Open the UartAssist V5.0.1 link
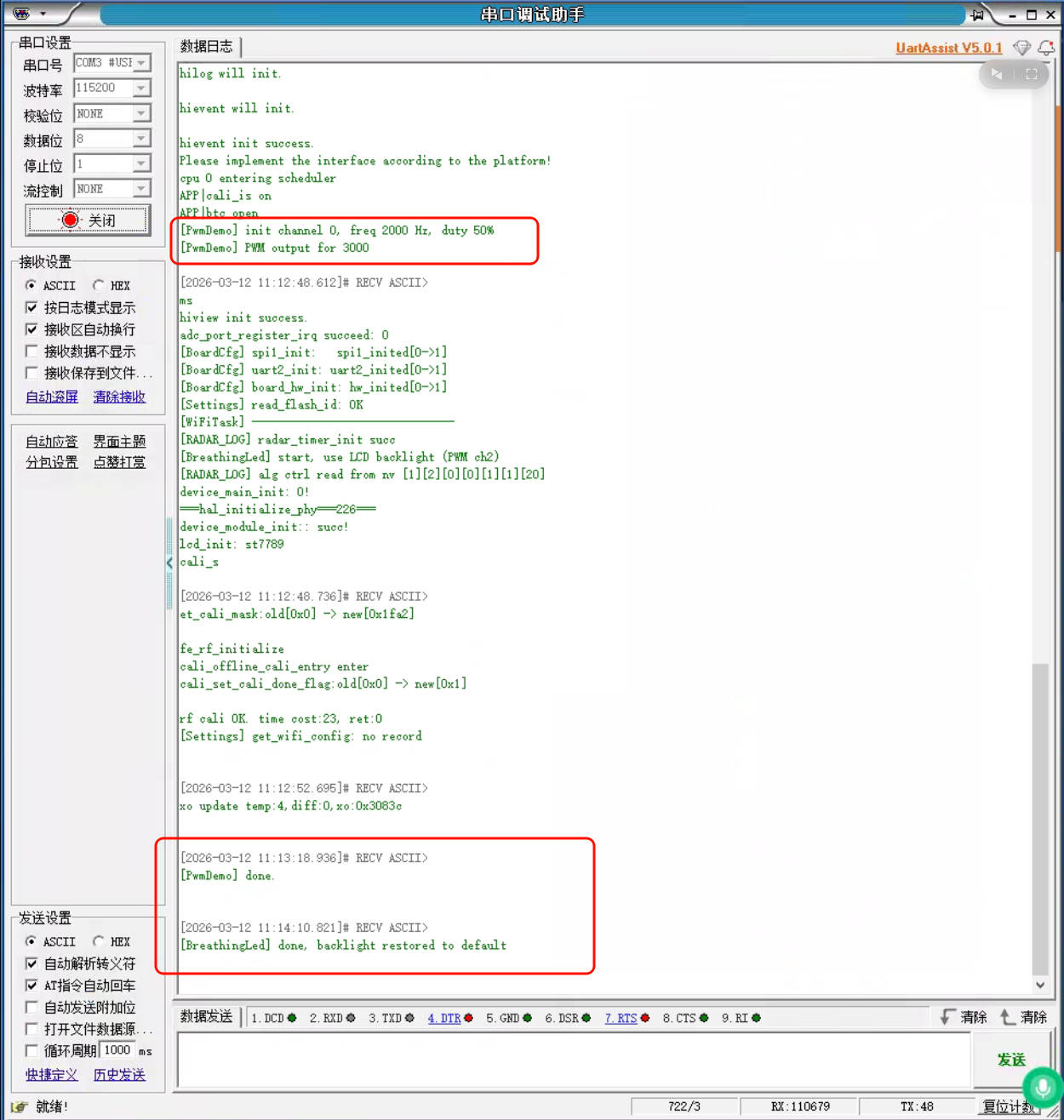The height and width of the screenshot is (1120, 1064). [949, 48]
